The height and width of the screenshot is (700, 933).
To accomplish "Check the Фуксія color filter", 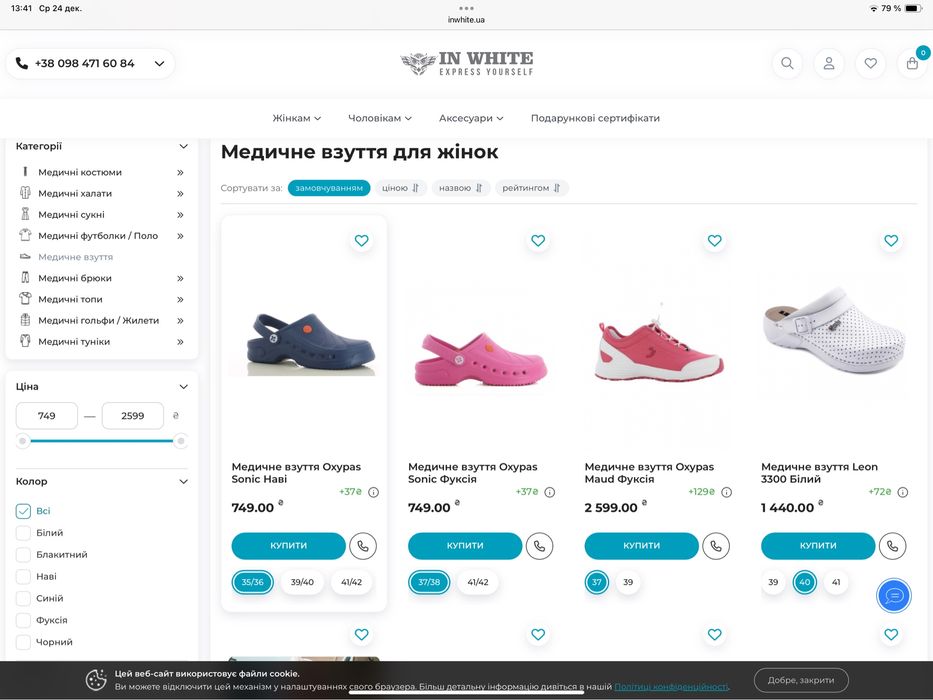I will point(23,620).
